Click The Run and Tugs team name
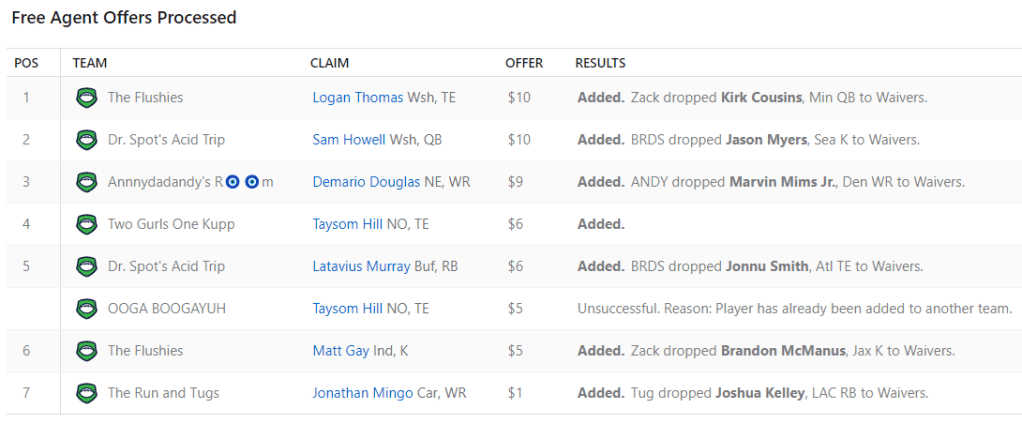 tap(163, 393)
